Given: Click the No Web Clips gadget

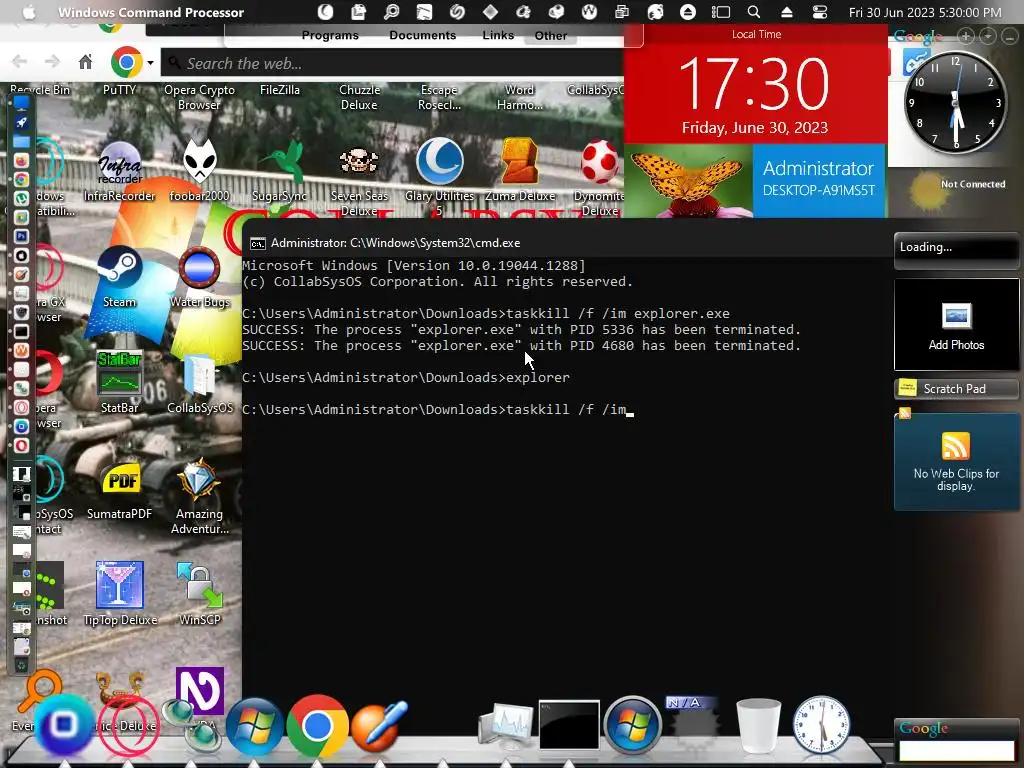Looking at the screenshot, I should [956, 462].
